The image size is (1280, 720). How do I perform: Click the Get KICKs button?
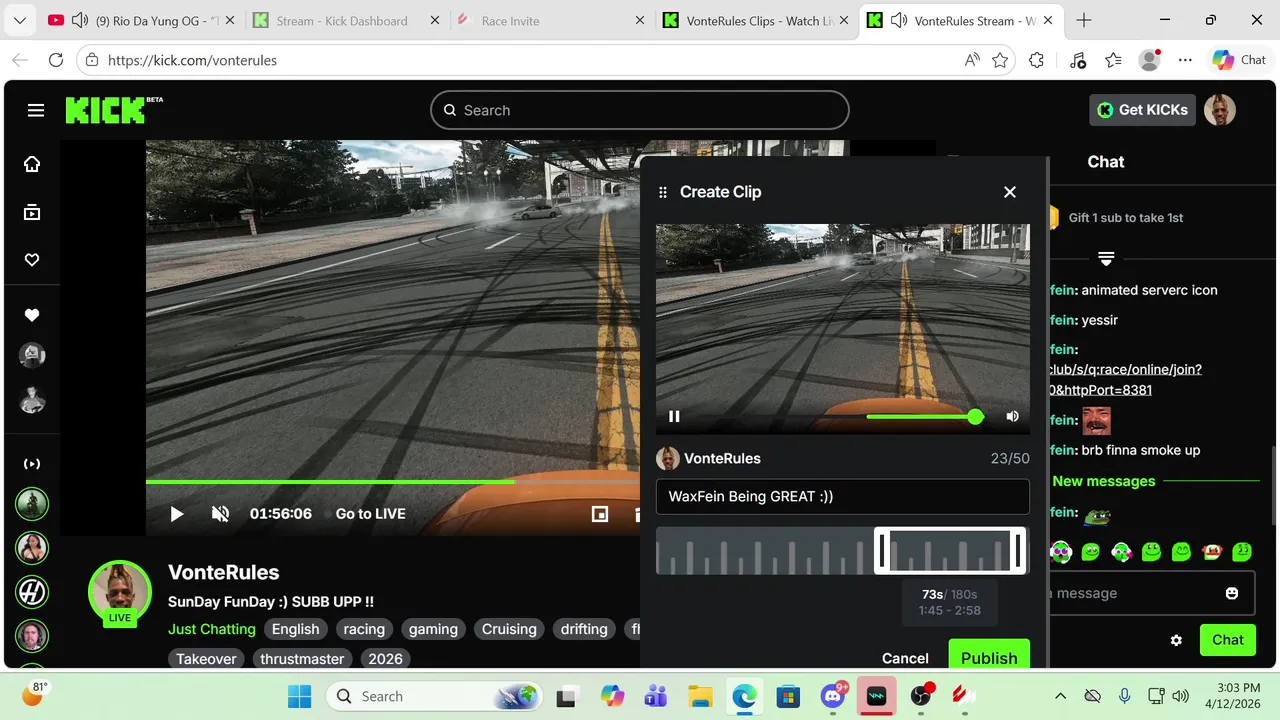pyautogui.click(x=1142, y=110)
